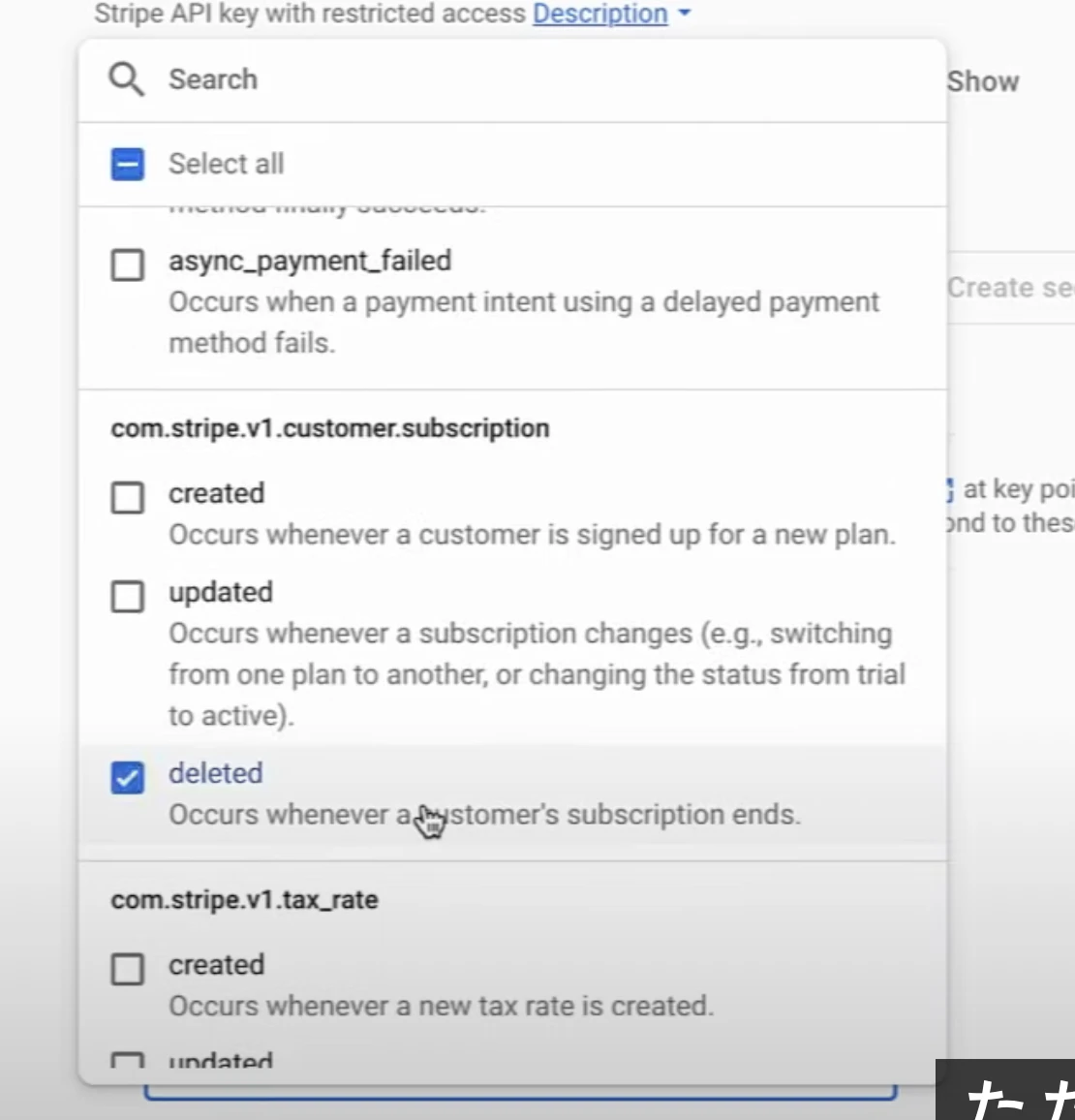Check the tax_rate created event checkbox
This screenshot has width=1075, height=1120.
click(x=128, y=969)
